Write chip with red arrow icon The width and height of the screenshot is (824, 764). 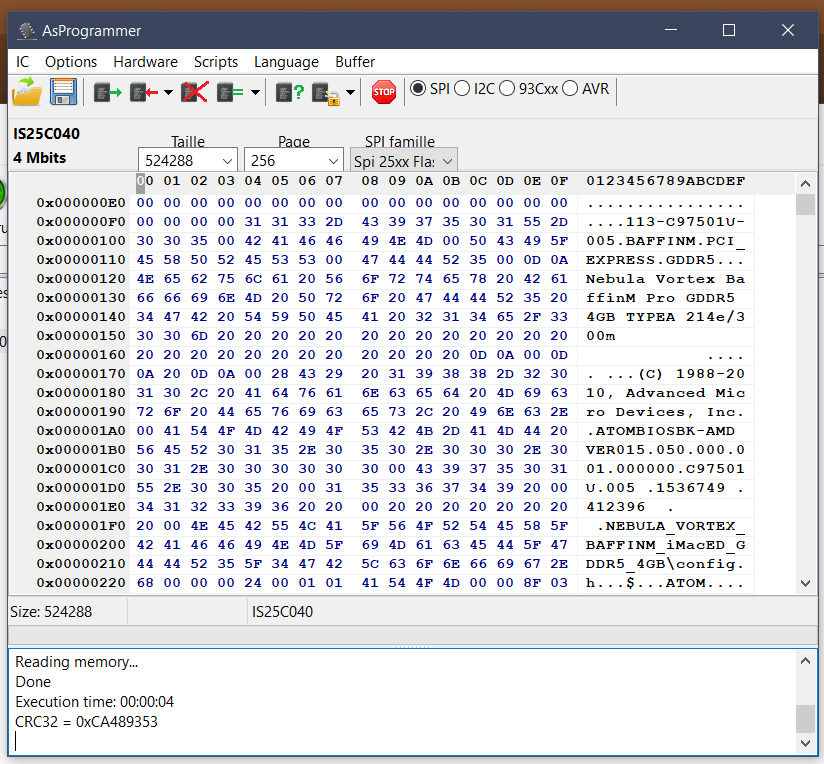click(144, 93)
